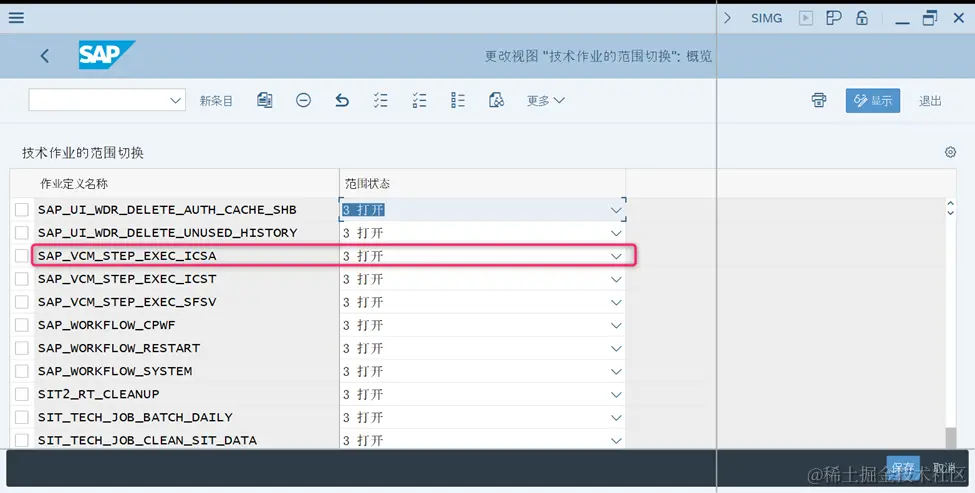Open status dropdown for SAP_UI_WDR_DELETE_AUTH_CACHE_SHB
The width and height of the screenshot is (975, 493).
[616, 210]
